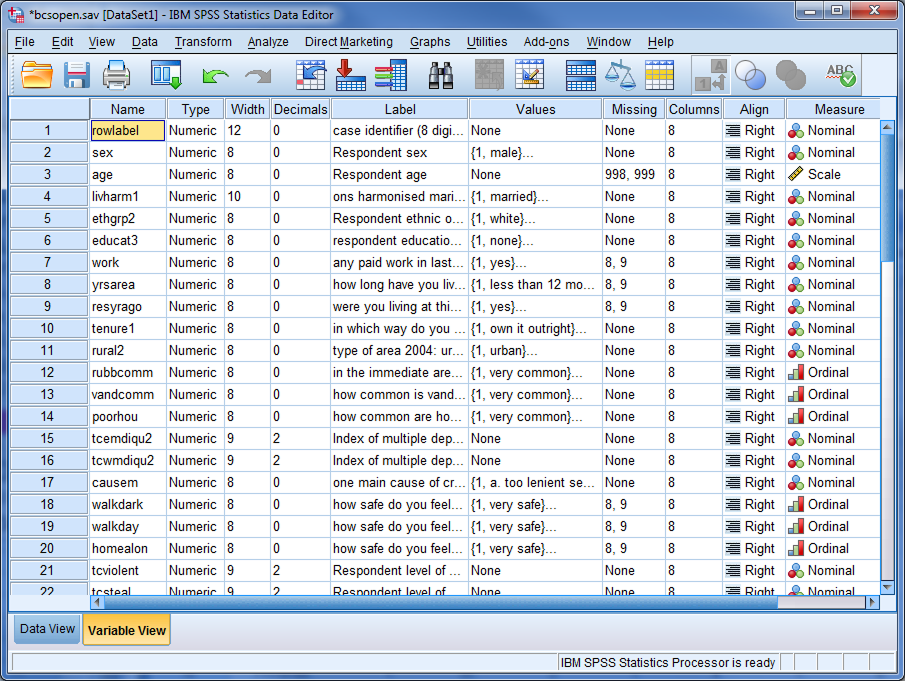Toggle the Value Labels icon
Screen dimensions: 905x681
(711, 75)
